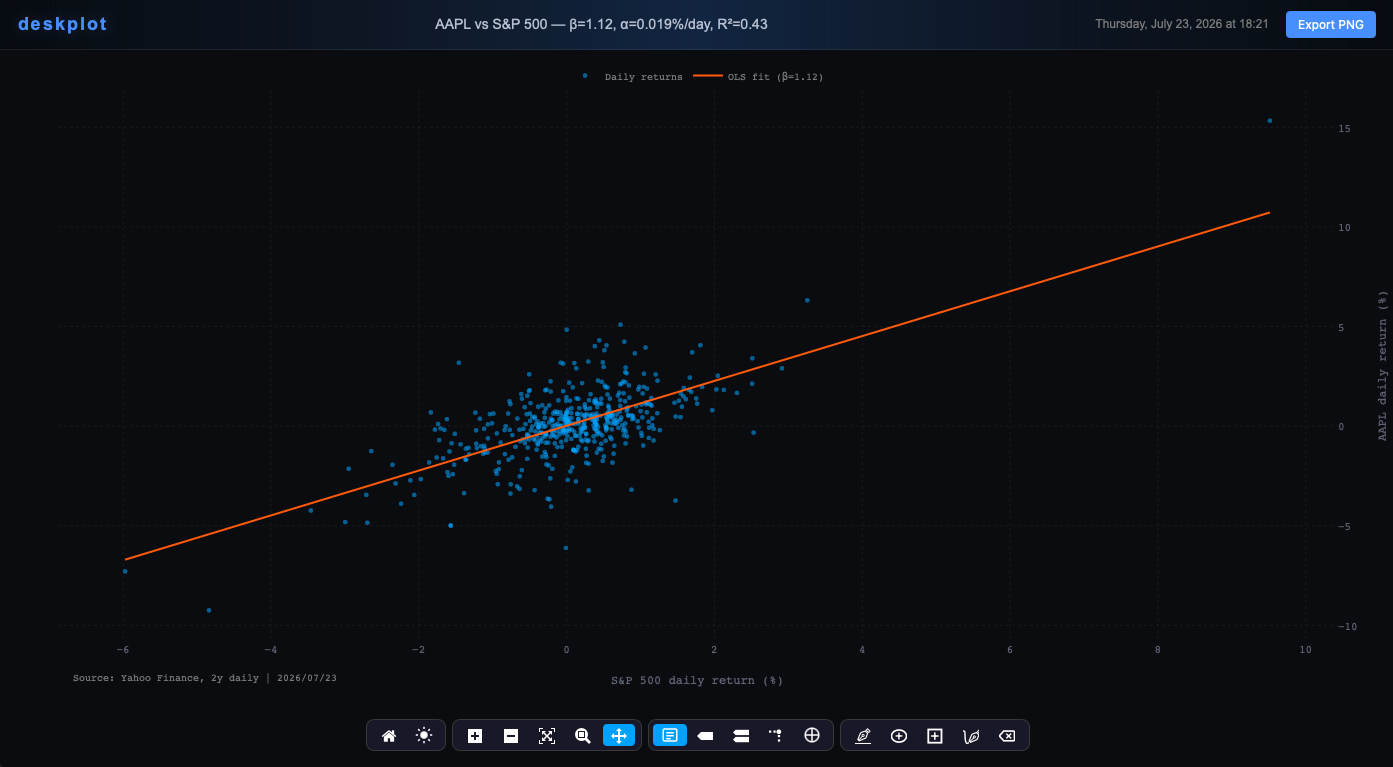1393x767 pixels.
Task: Click the deskplot logo
Action: (x=62, y=24)
